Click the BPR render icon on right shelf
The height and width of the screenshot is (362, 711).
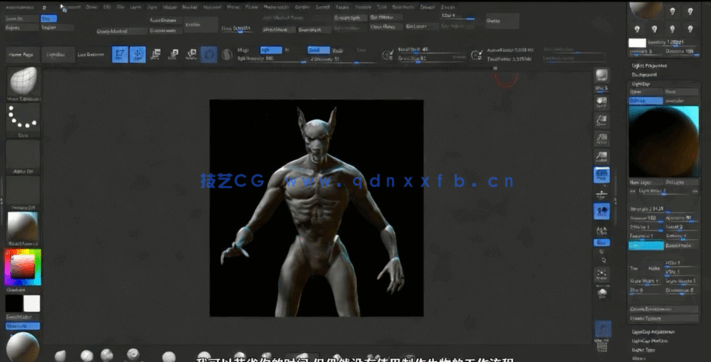click(602, 77)
